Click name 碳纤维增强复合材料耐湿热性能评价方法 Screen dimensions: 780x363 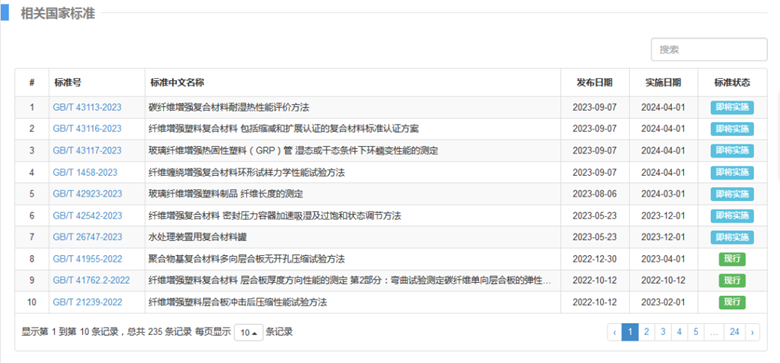229,107
